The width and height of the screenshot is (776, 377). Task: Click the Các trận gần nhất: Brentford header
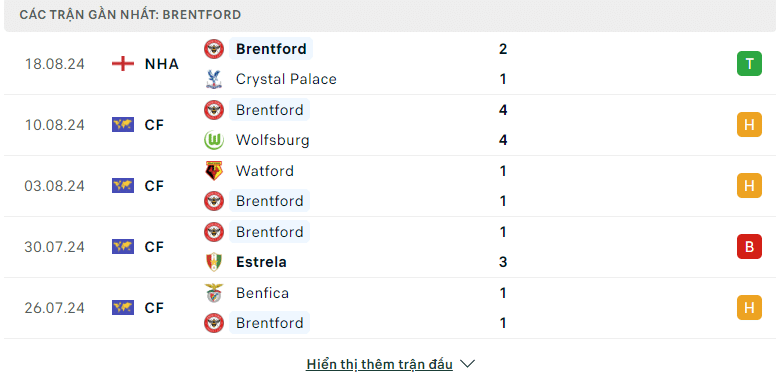130,15
